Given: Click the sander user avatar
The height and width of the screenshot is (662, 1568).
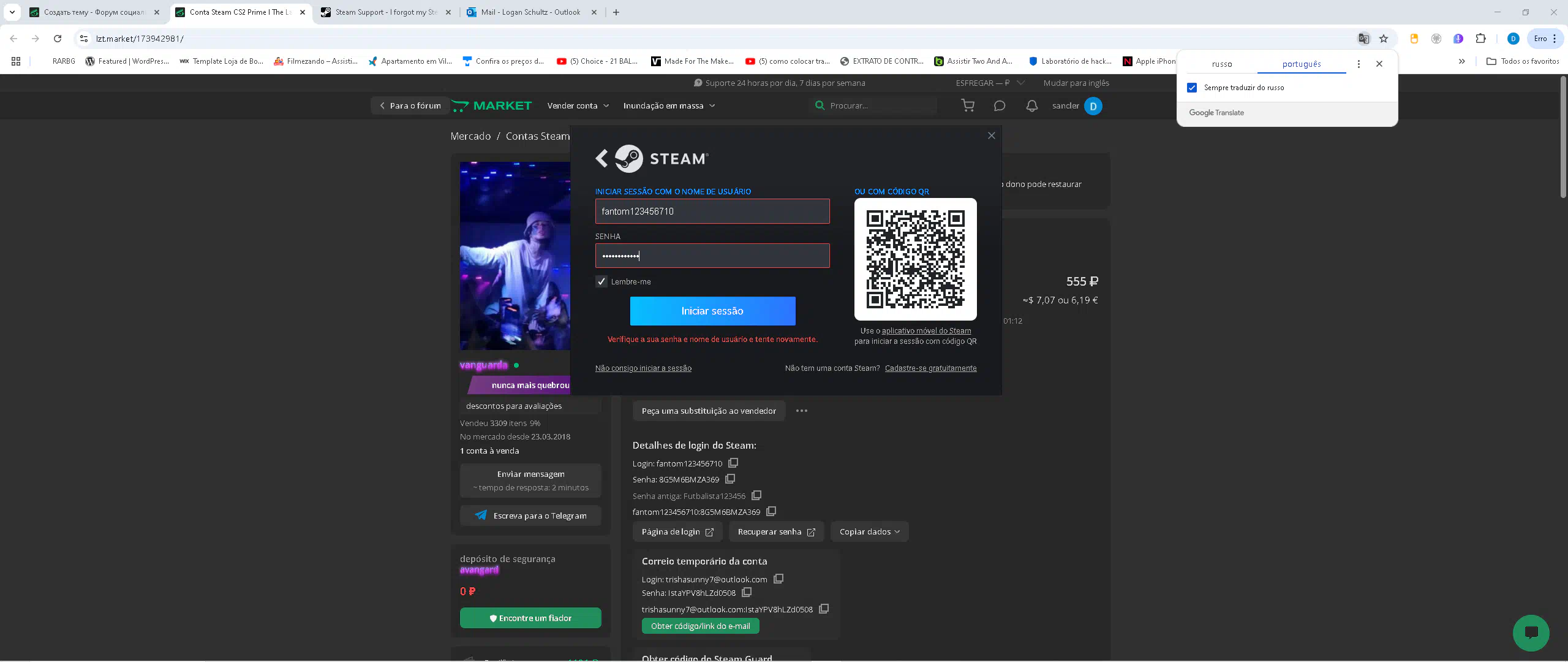Looking at the screenshot, I should [1093, 106].
